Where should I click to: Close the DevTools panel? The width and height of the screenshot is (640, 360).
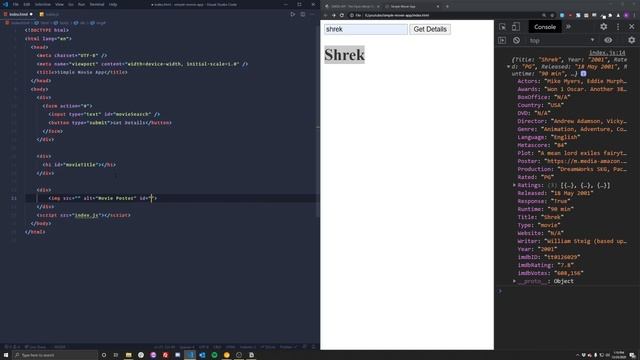(x=632, y=27)
